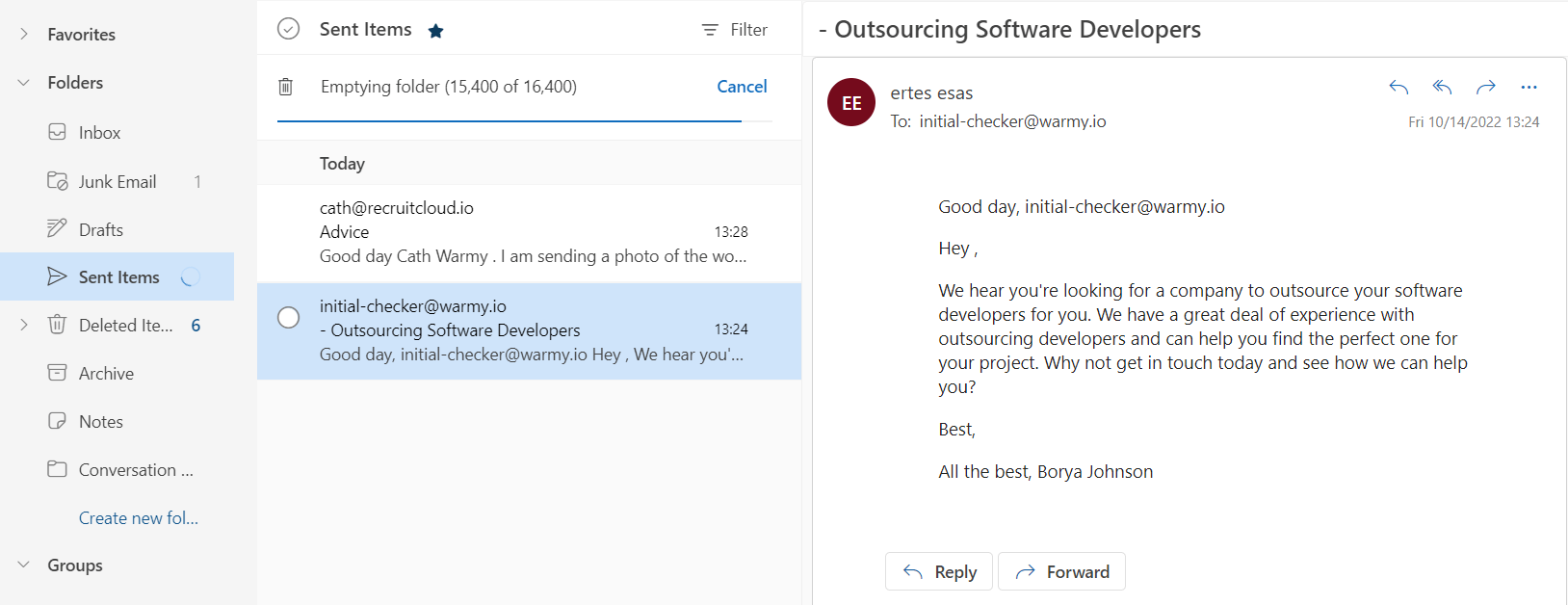Cancel emptying the folder
1568x605 pixels.
point(742,87)
